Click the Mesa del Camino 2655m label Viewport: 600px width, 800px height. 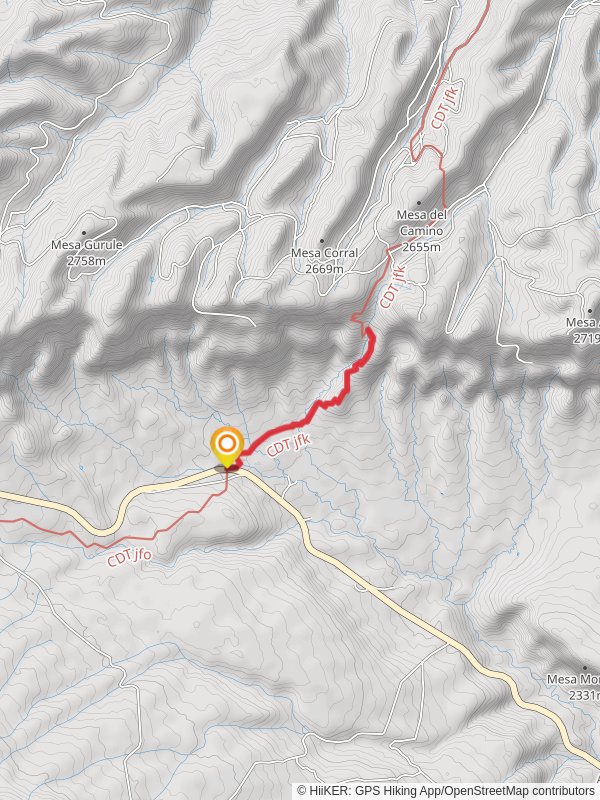coord(421,231)
